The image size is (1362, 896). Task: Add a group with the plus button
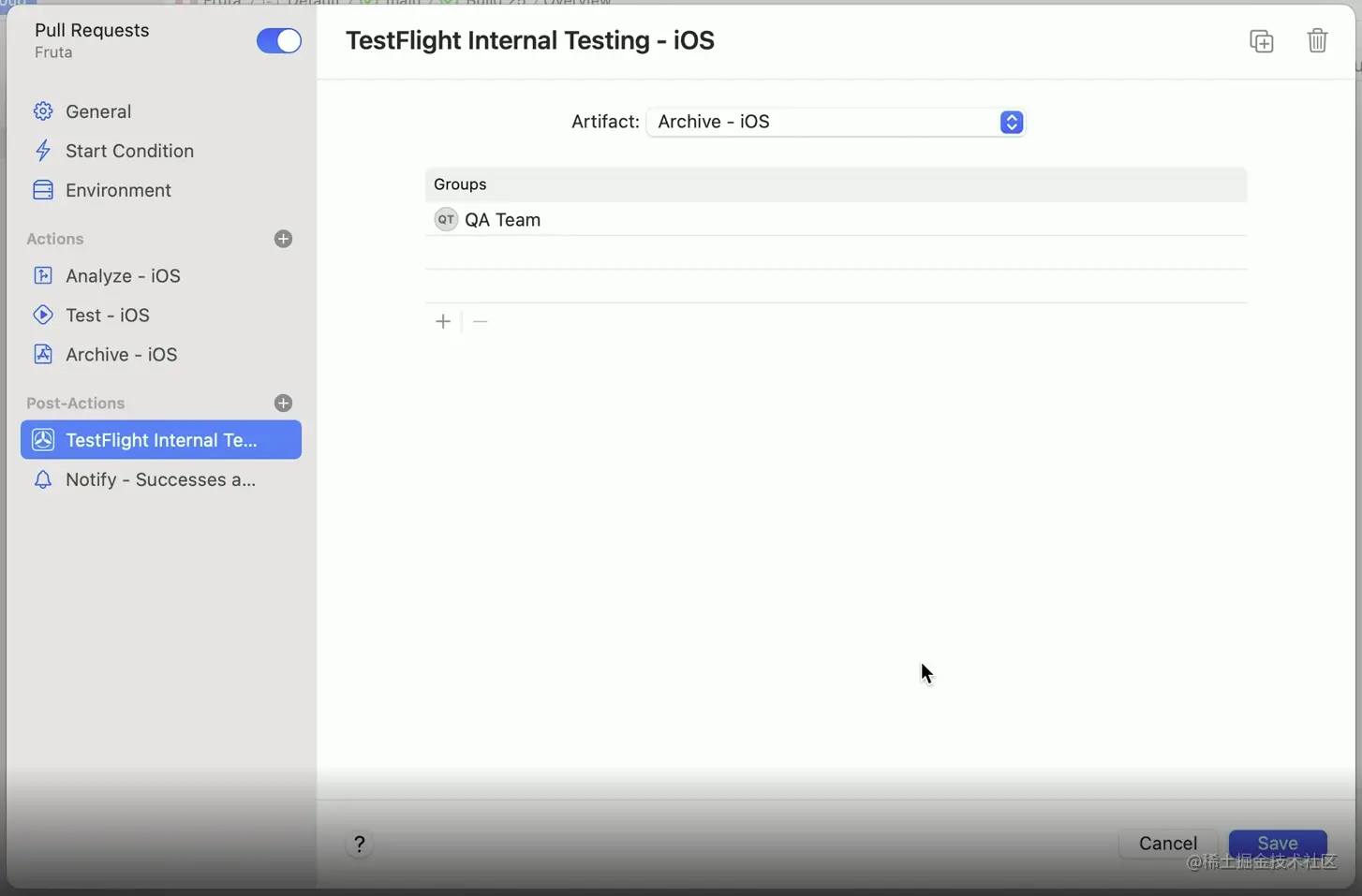(x=443, y=321)
